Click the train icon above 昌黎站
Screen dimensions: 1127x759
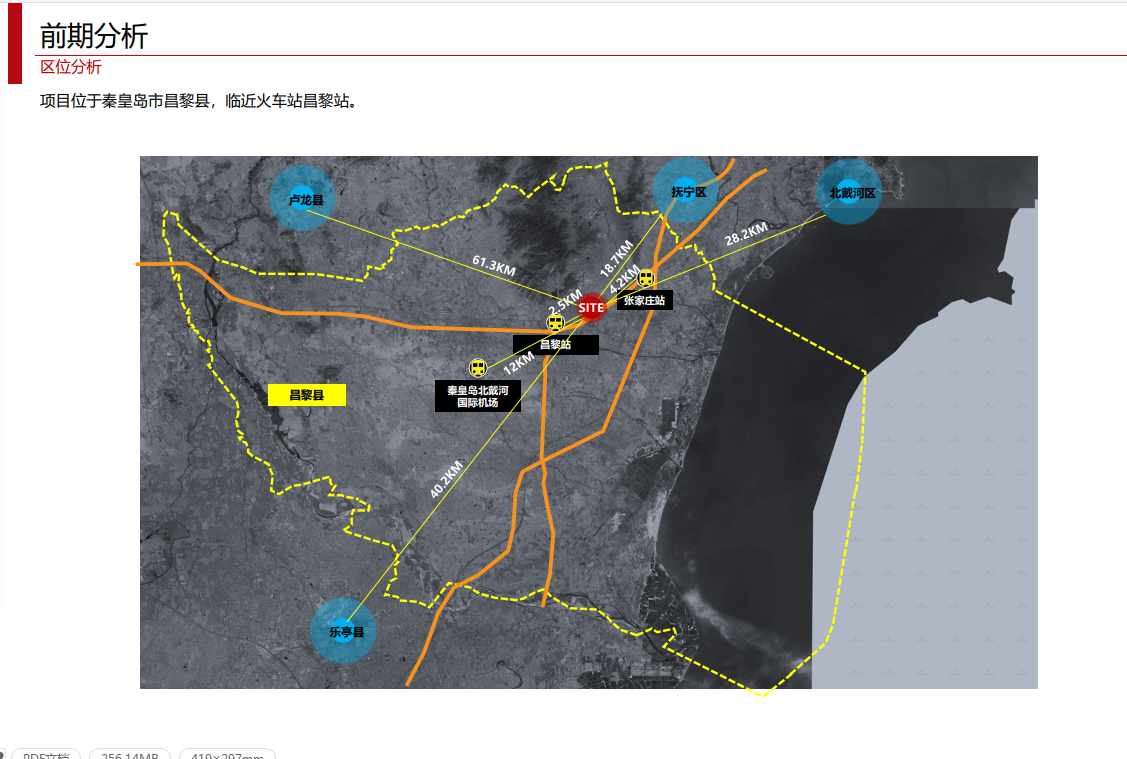555,322
